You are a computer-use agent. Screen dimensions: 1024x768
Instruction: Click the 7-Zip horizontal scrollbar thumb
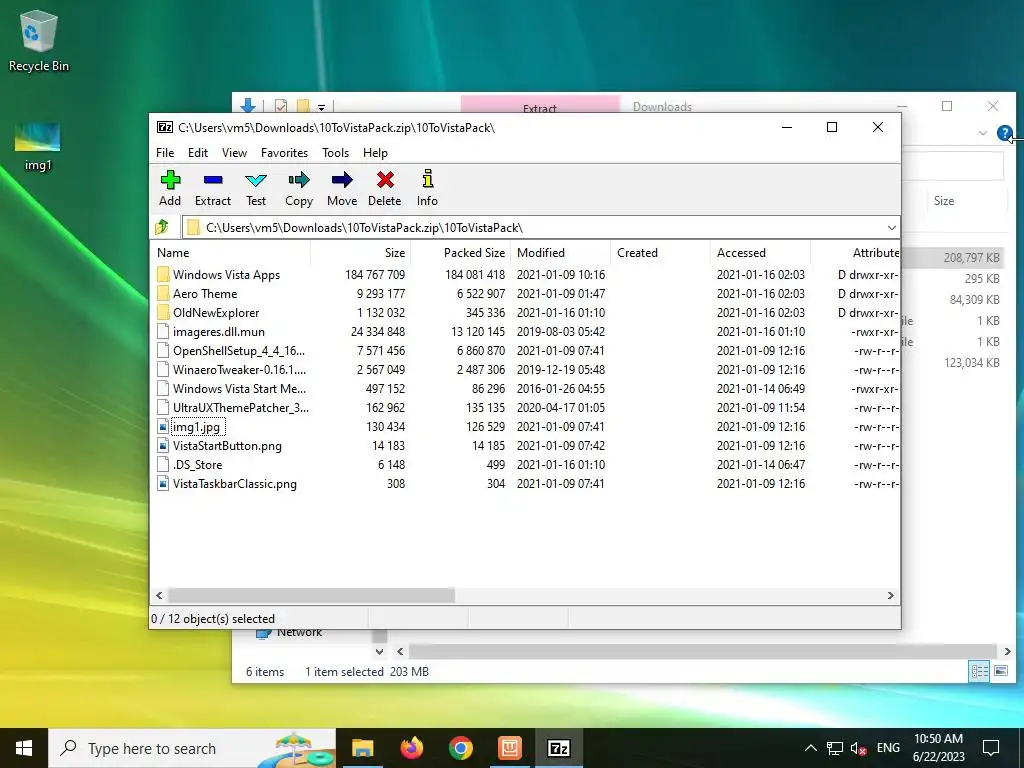(312, 595)
